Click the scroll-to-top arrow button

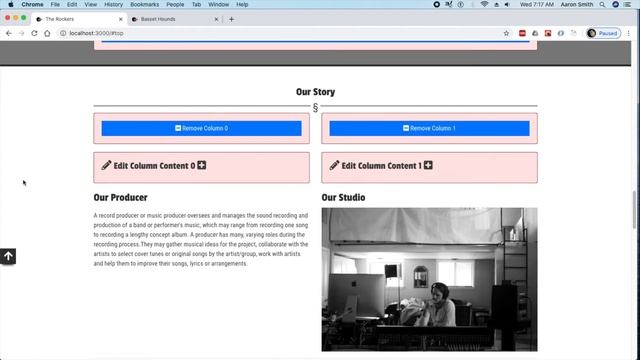point(8,256)
